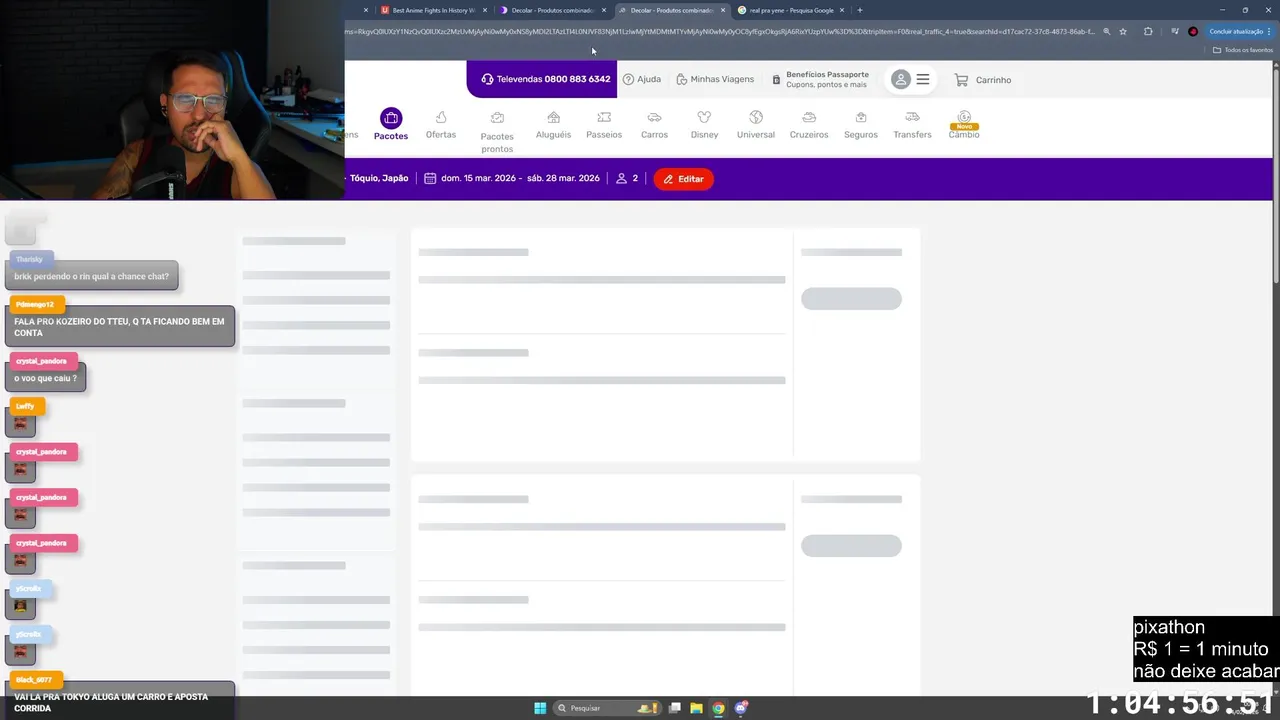
Task: Open the Windows Start menu
Action: tap(540, 708)
